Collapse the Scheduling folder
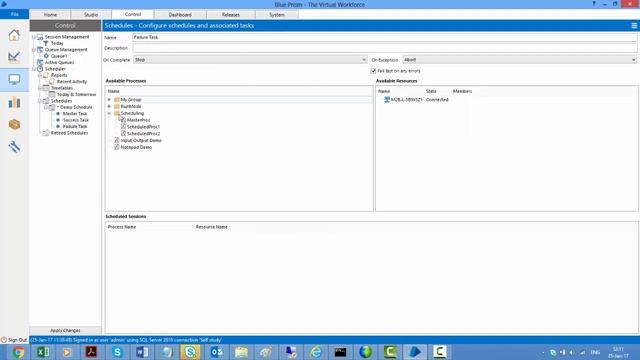 pyautogui.click(x=109, y=113)
